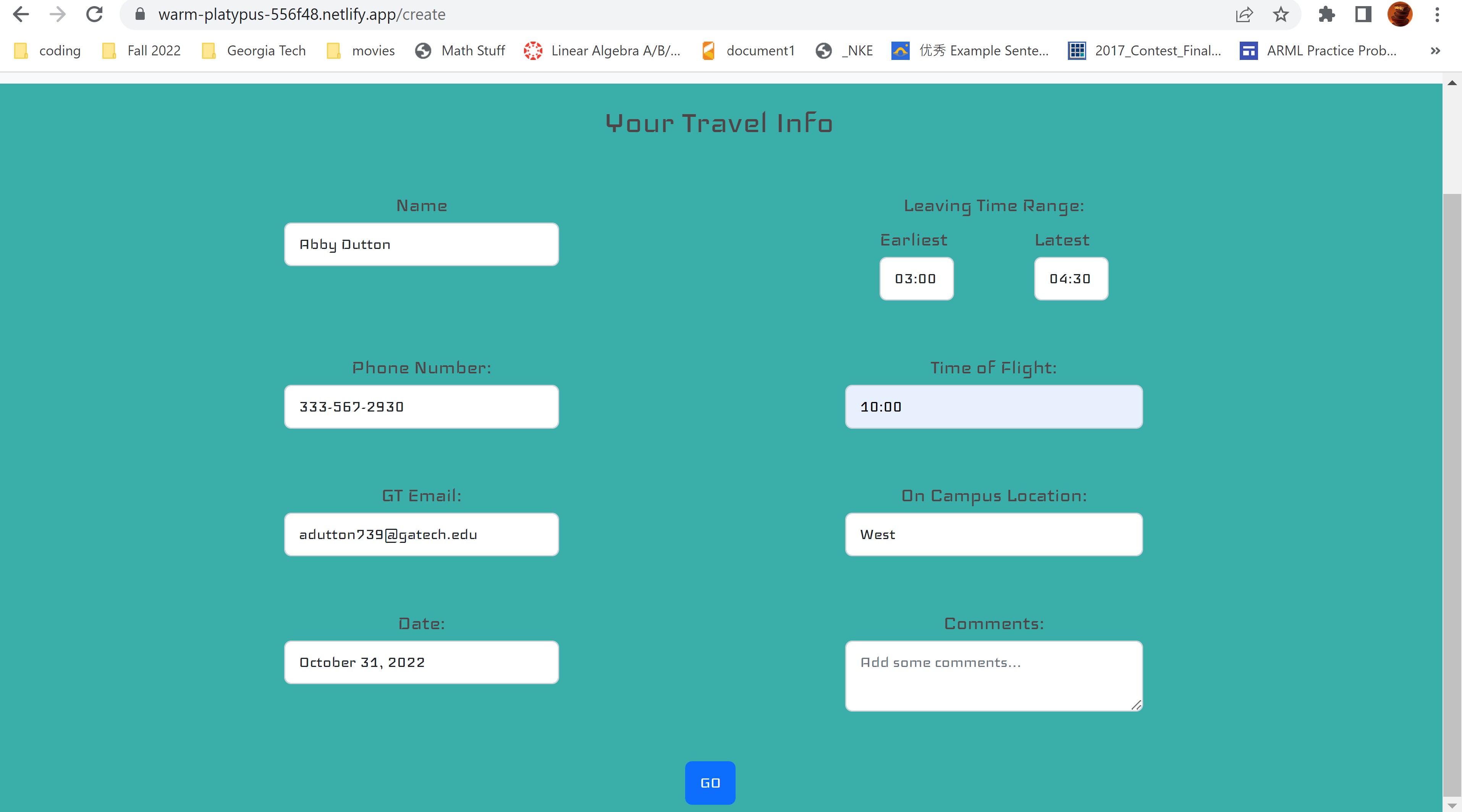Open the Extensions puzzle icon
This screenshot has height=812, width=1462.
[x=1326, y=14]
